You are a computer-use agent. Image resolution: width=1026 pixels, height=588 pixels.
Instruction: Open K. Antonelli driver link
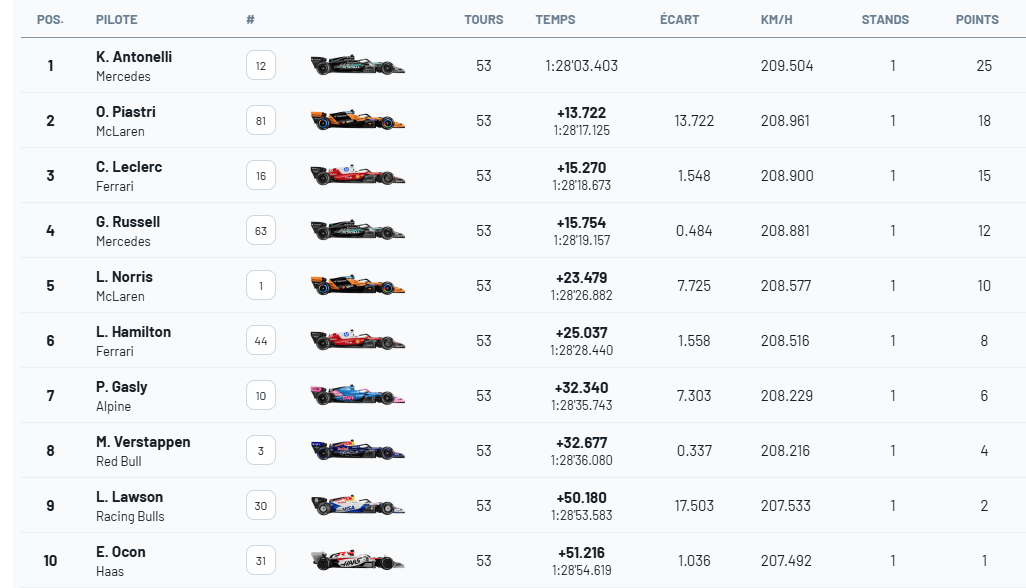134,57
